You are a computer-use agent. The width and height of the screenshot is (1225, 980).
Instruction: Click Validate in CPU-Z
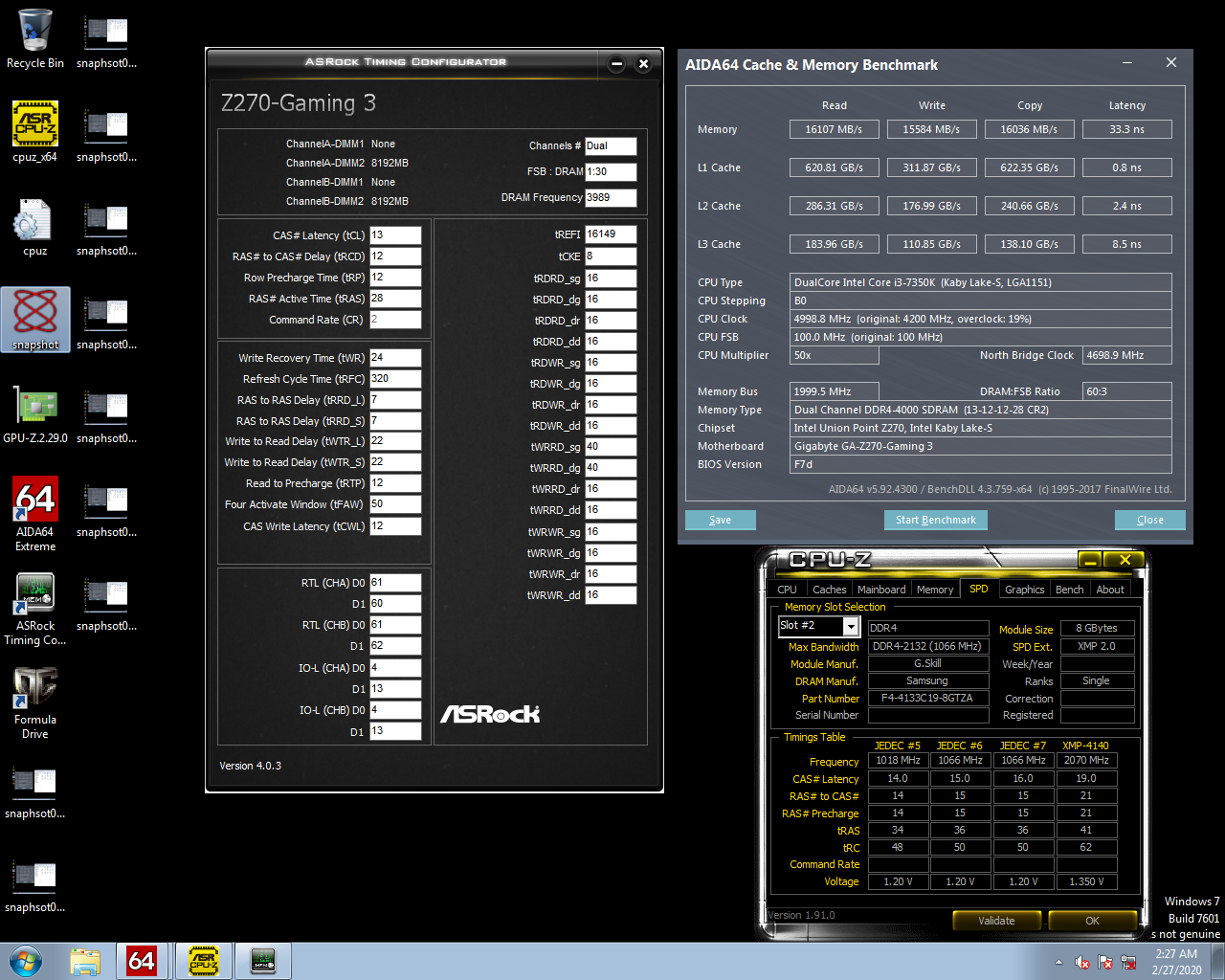996,921
